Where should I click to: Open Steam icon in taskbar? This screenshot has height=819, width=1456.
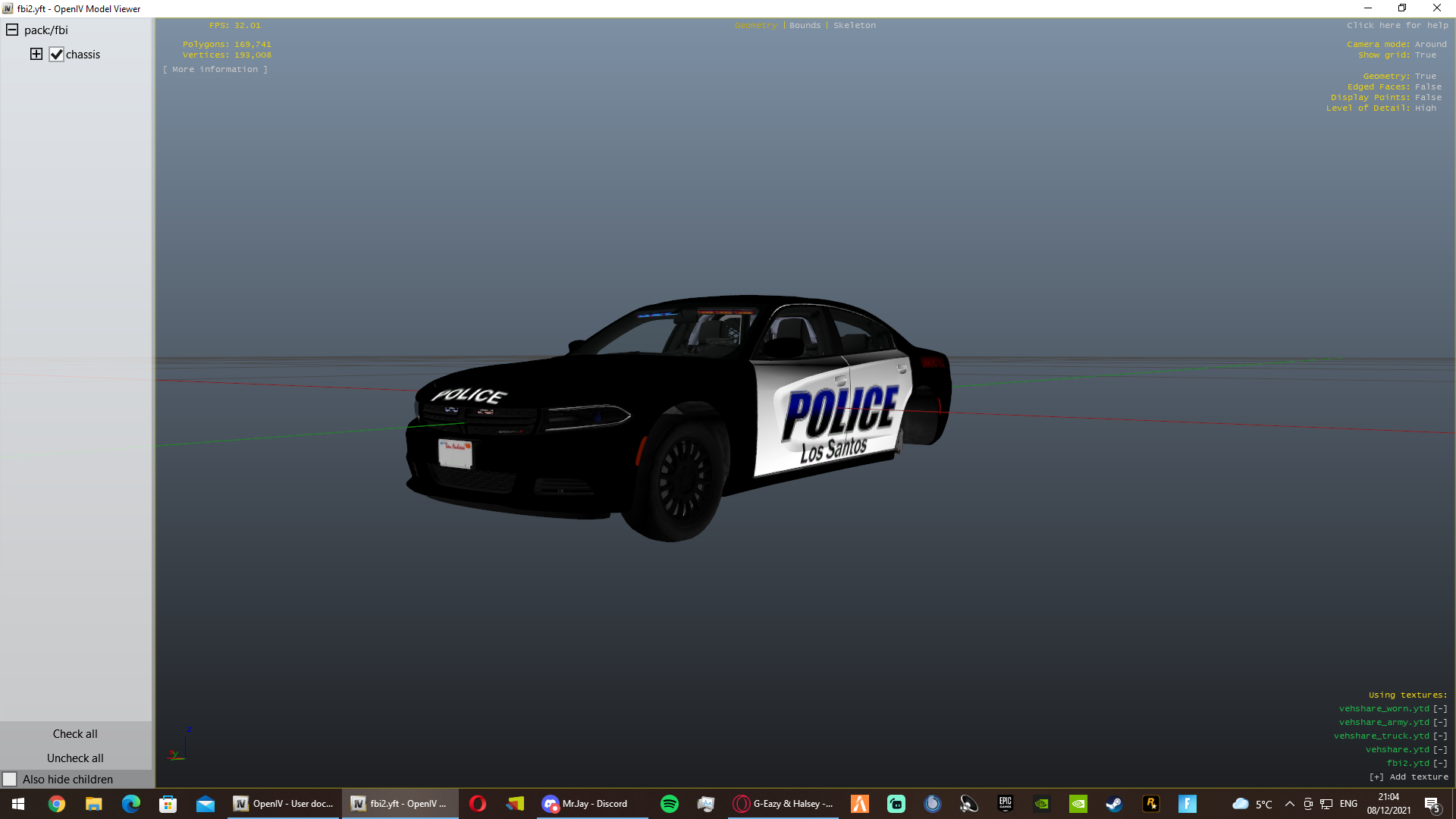click(x=1114, y=804)
